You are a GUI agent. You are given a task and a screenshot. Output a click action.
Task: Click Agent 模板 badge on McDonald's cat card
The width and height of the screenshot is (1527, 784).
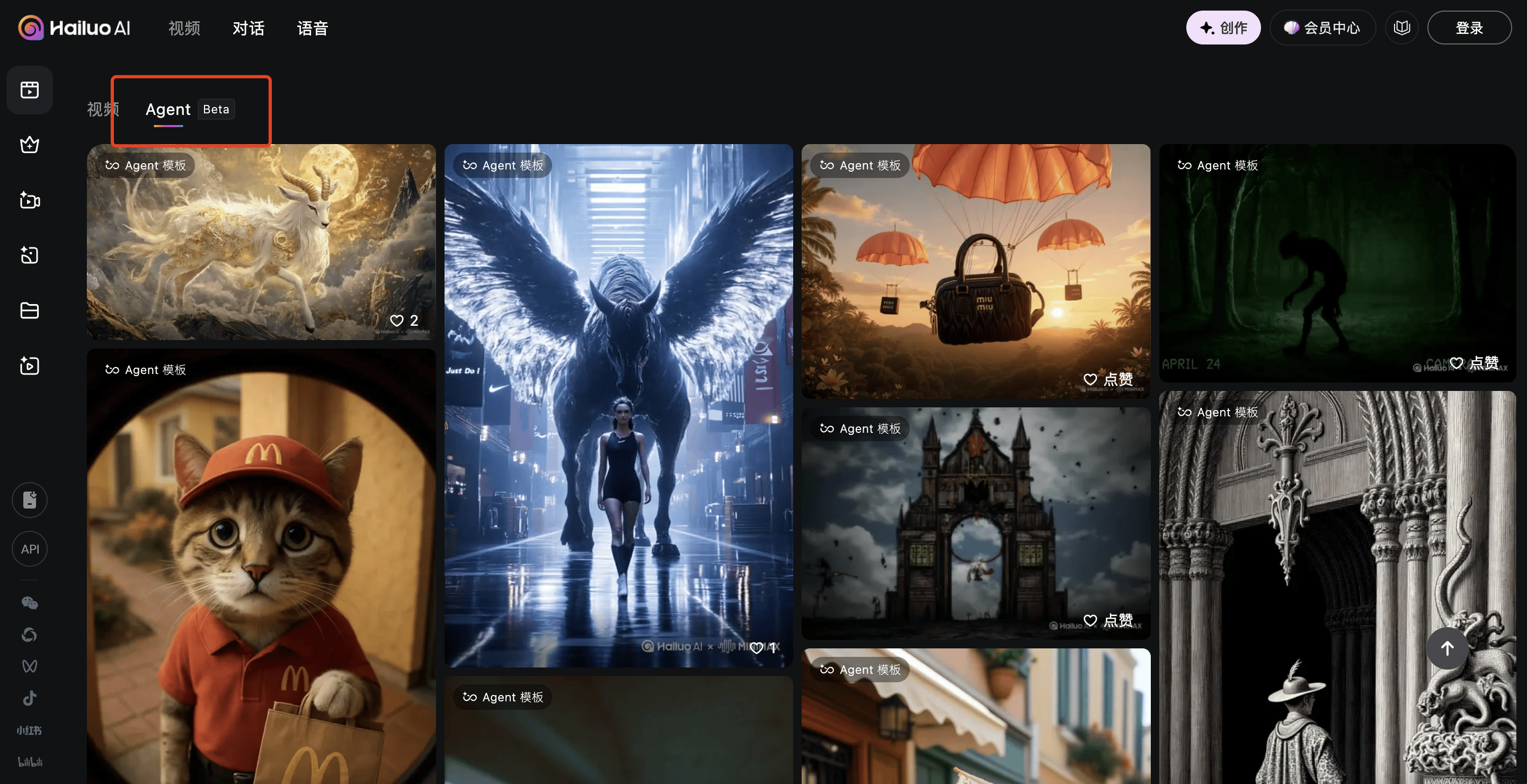146,370
